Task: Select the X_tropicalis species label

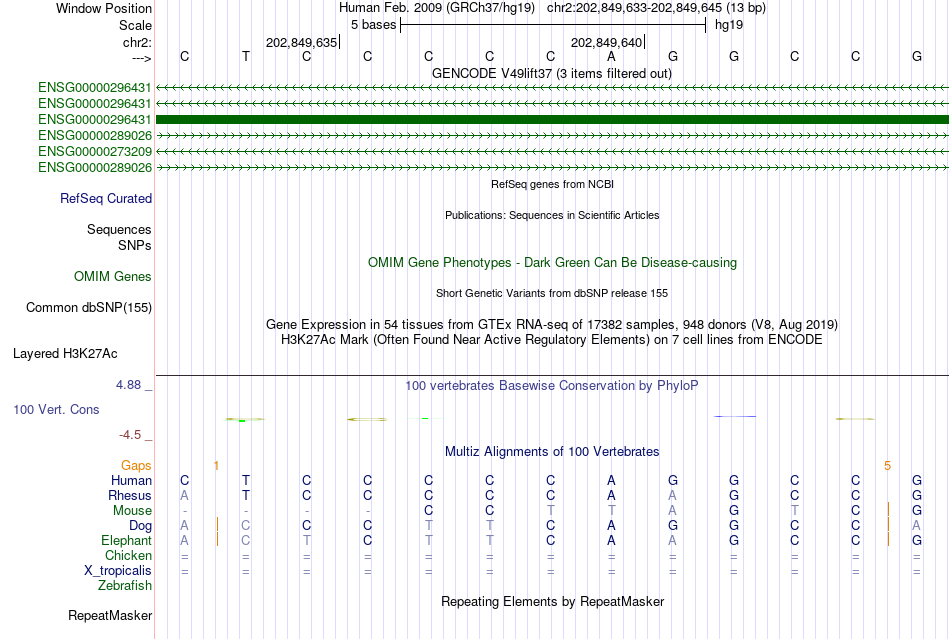Action: tap(118, 571)
